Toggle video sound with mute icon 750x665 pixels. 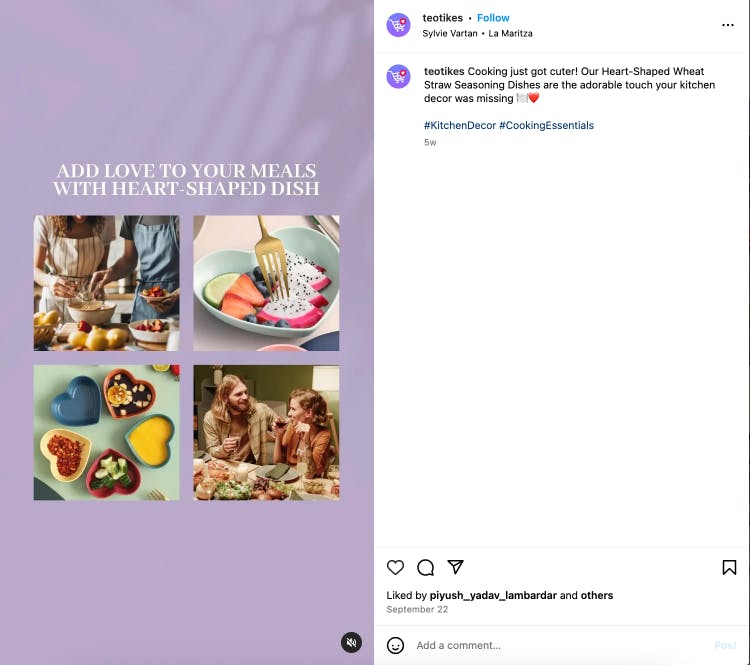click(352, 643)
